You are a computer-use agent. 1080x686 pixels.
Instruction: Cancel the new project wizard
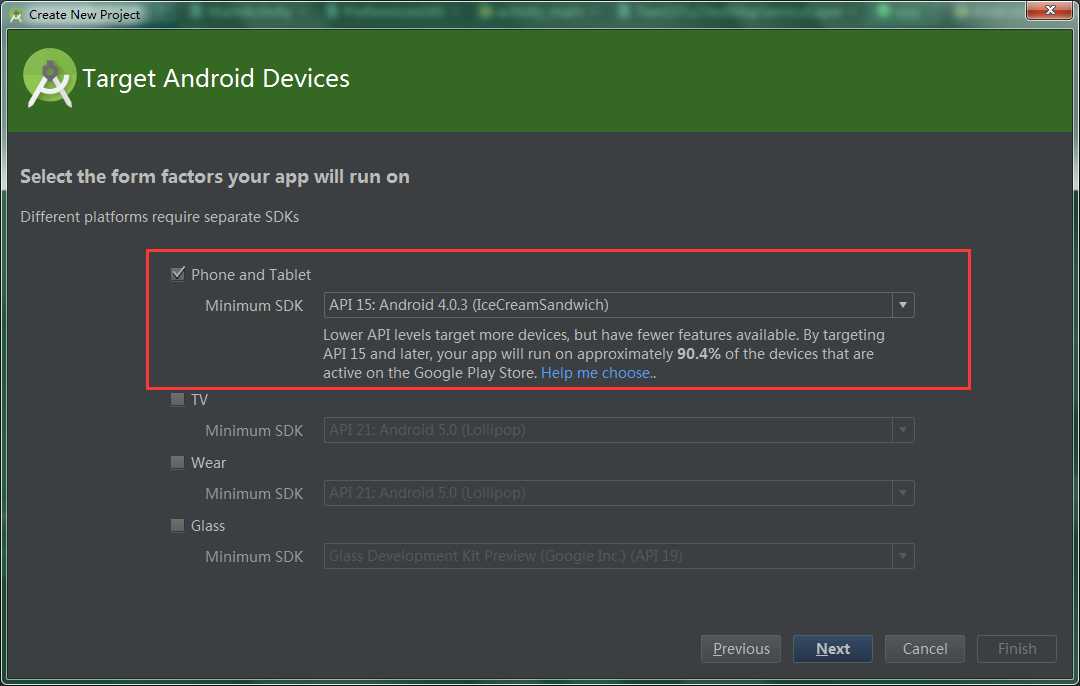(925, 649)
